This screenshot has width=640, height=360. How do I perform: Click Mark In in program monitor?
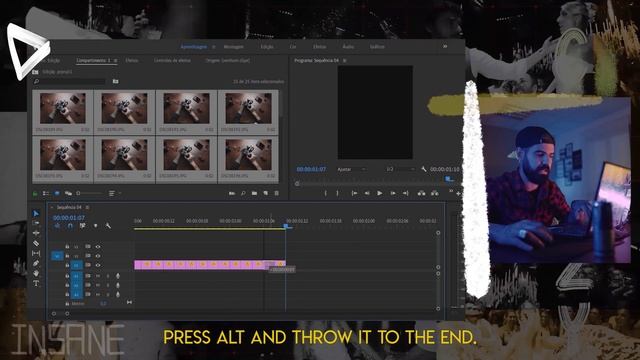[x=325, y=193]
